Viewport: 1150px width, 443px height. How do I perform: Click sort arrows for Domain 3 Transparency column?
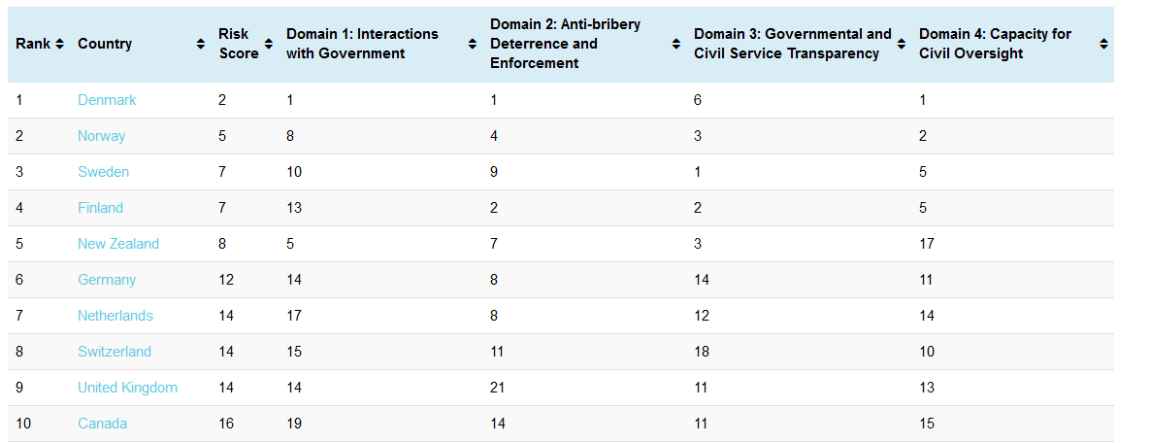(901, 44)
